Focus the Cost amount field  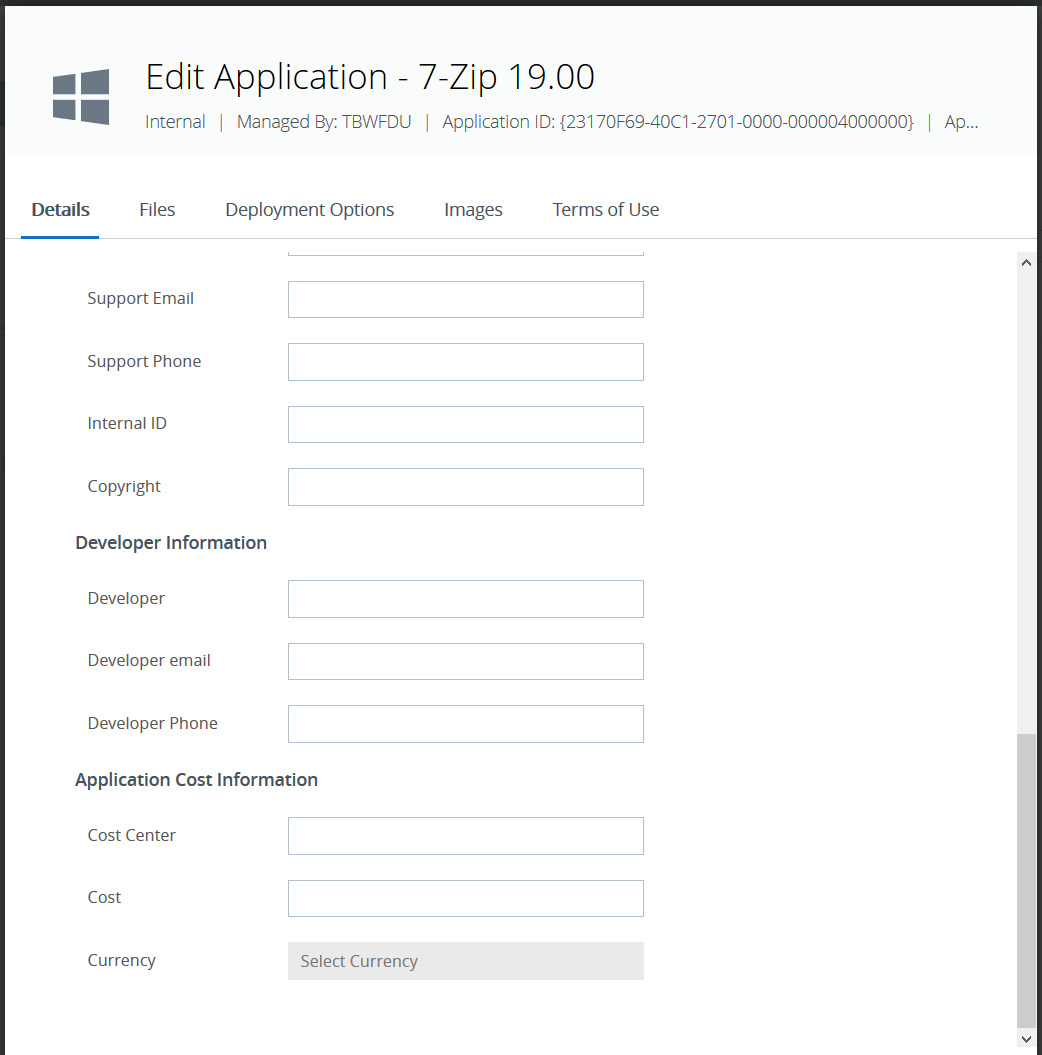point(466,898)
